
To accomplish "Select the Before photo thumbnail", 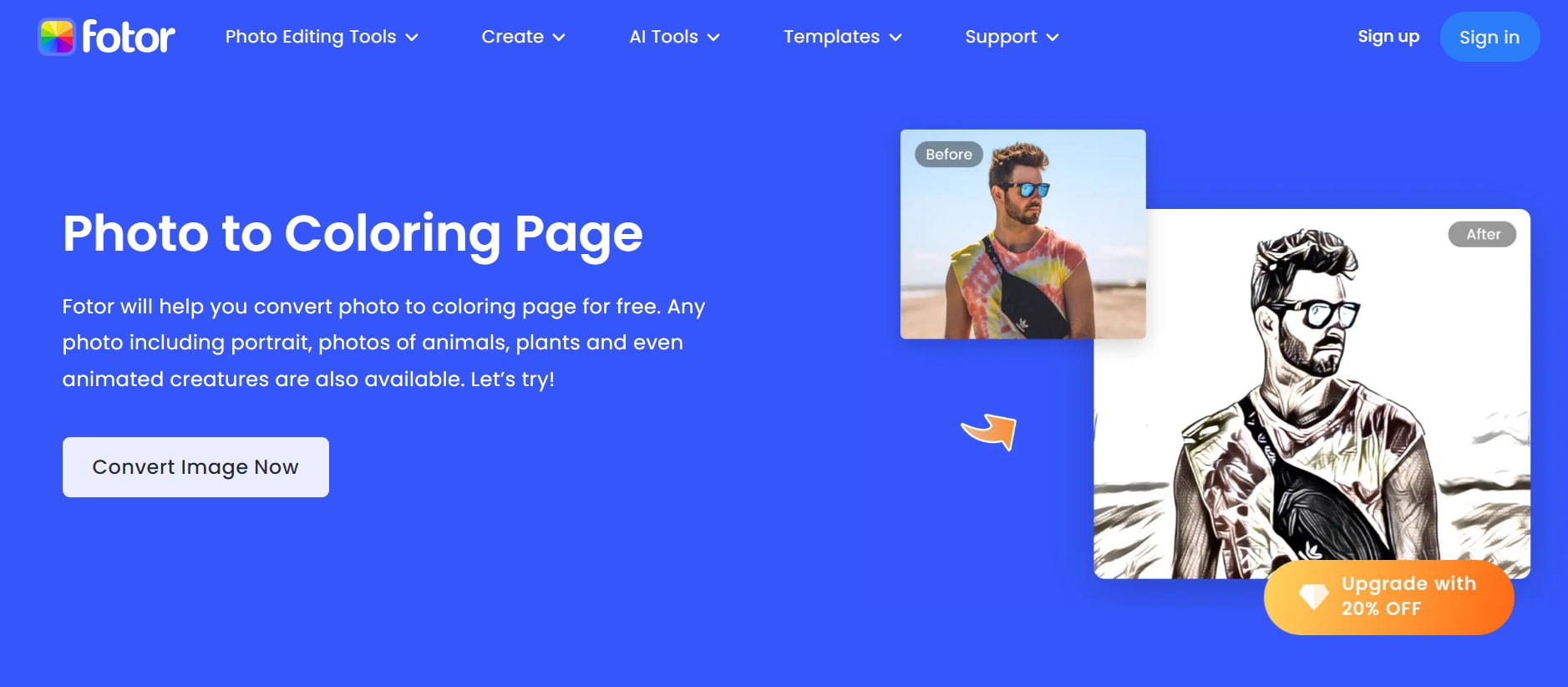I will click(x=1022, y=234).
